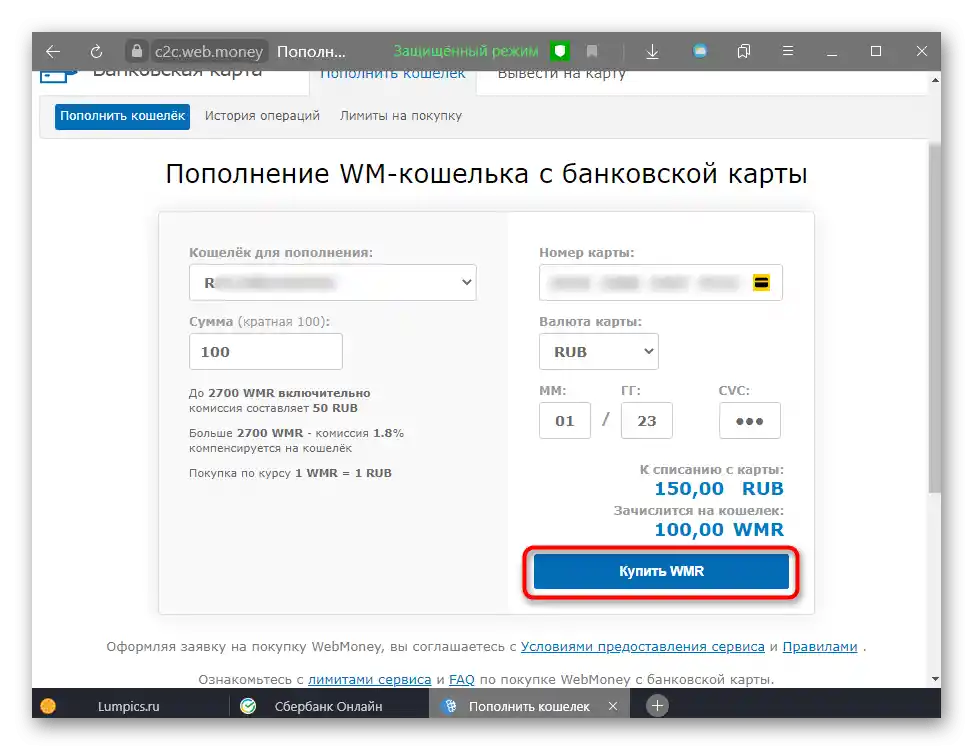This screenshot has width=973, height=750.
Task: Expand the Кошелёк для пополнения dropdown
Action: tap(333, 283)
